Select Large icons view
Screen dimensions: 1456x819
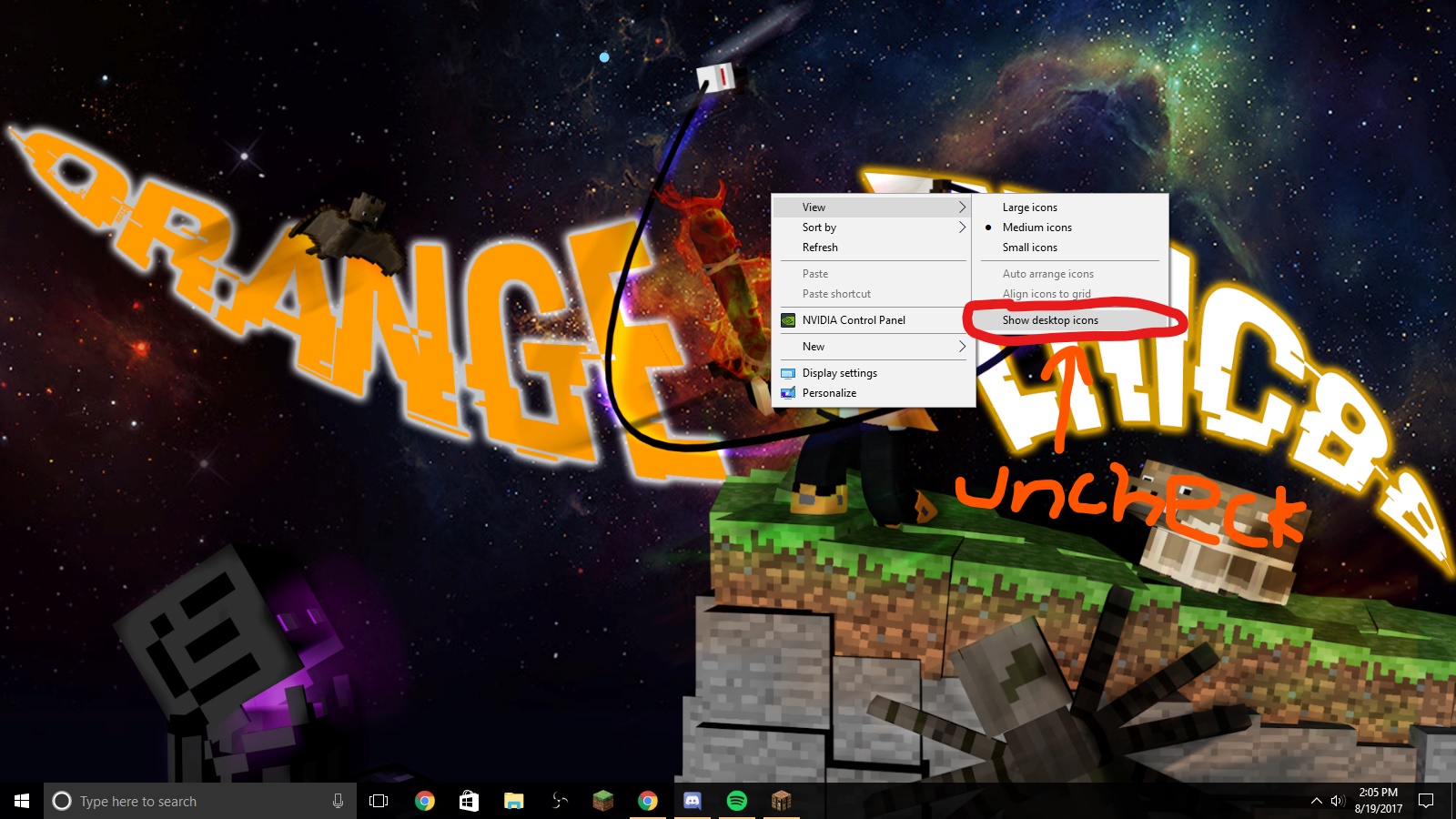1070,207
